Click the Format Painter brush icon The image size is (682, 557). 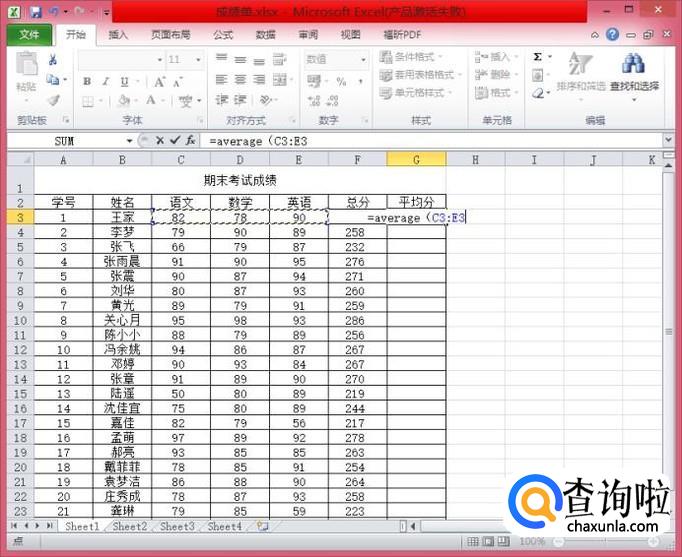coord(53,100)
